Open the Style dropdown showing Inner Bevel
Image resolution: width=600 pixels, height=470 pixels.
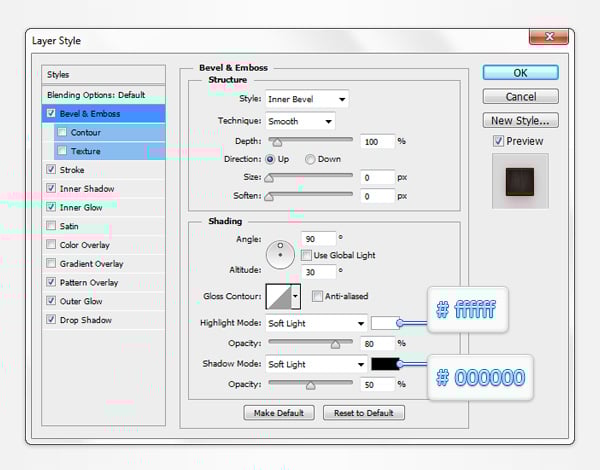coord(306,99)
